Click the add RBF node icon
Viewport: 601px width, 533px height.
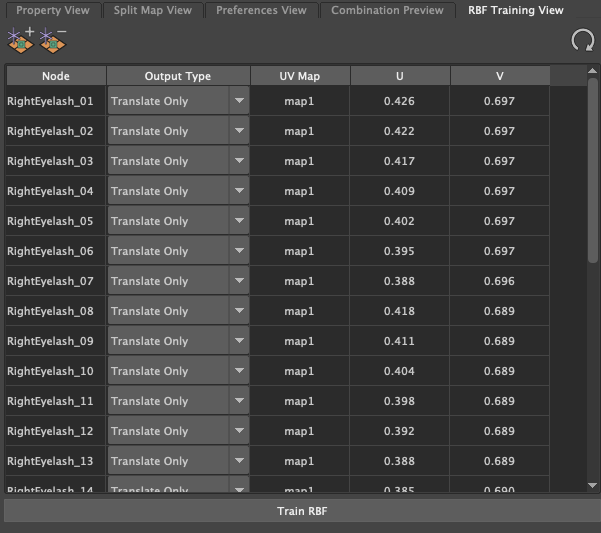[x=21, y=41]
